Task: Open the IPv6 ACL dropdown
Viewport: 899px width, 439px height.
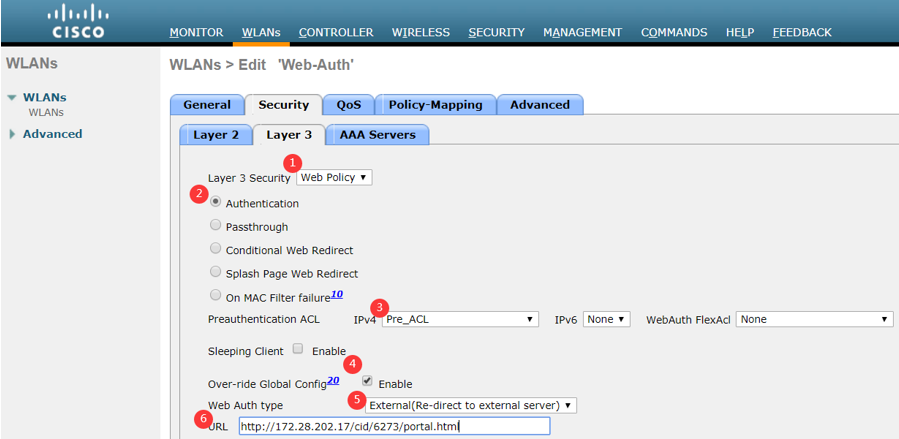Action: pos(607,319)
